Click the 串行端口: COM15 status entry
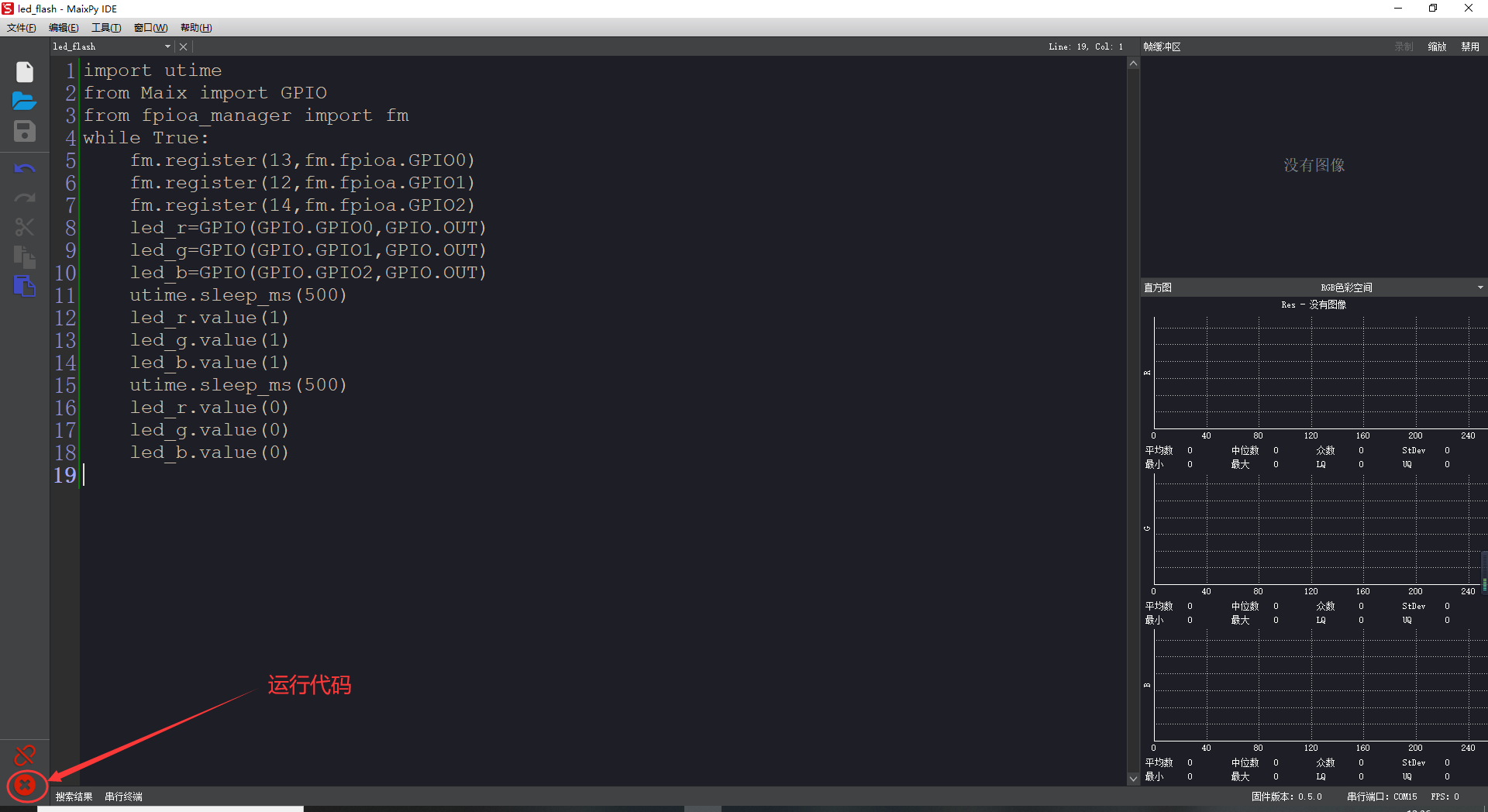This screenshot has width=1488, height=812. coord(1382,797)
